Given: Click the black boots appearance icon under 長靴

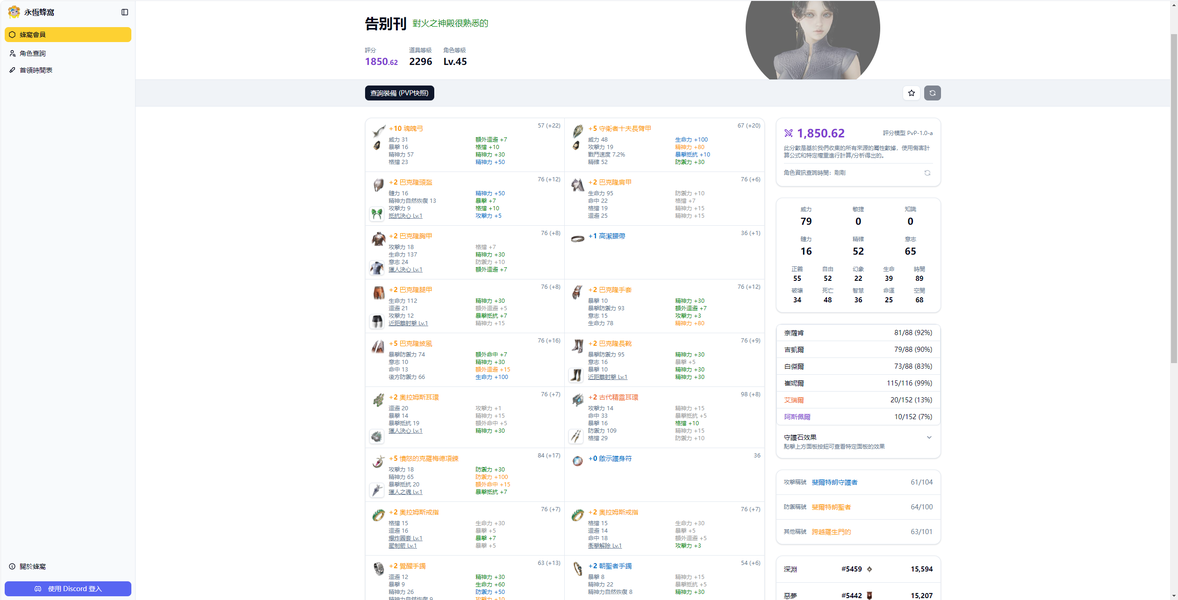Looking at the screenshot, I should pos(576,375).
